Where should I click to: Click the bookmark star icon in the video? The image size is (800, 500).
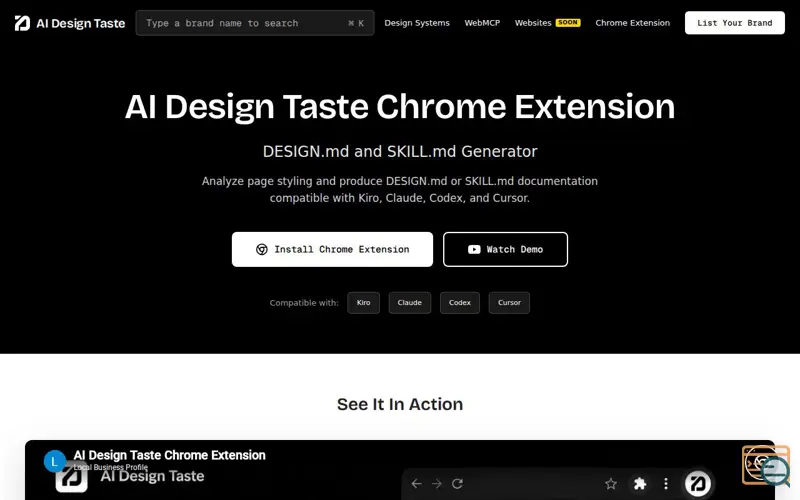coord(611,484)
